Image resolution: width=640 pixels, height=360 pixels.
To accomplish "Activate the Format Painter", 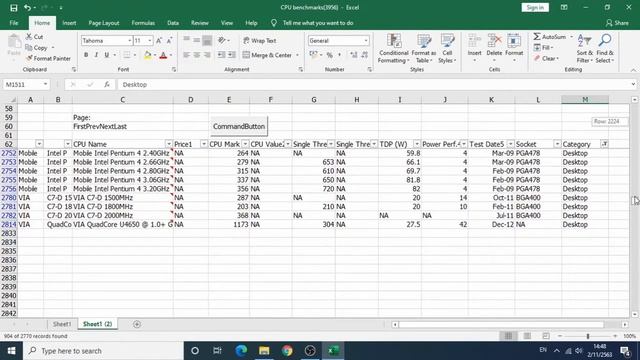I will (48, 58).
